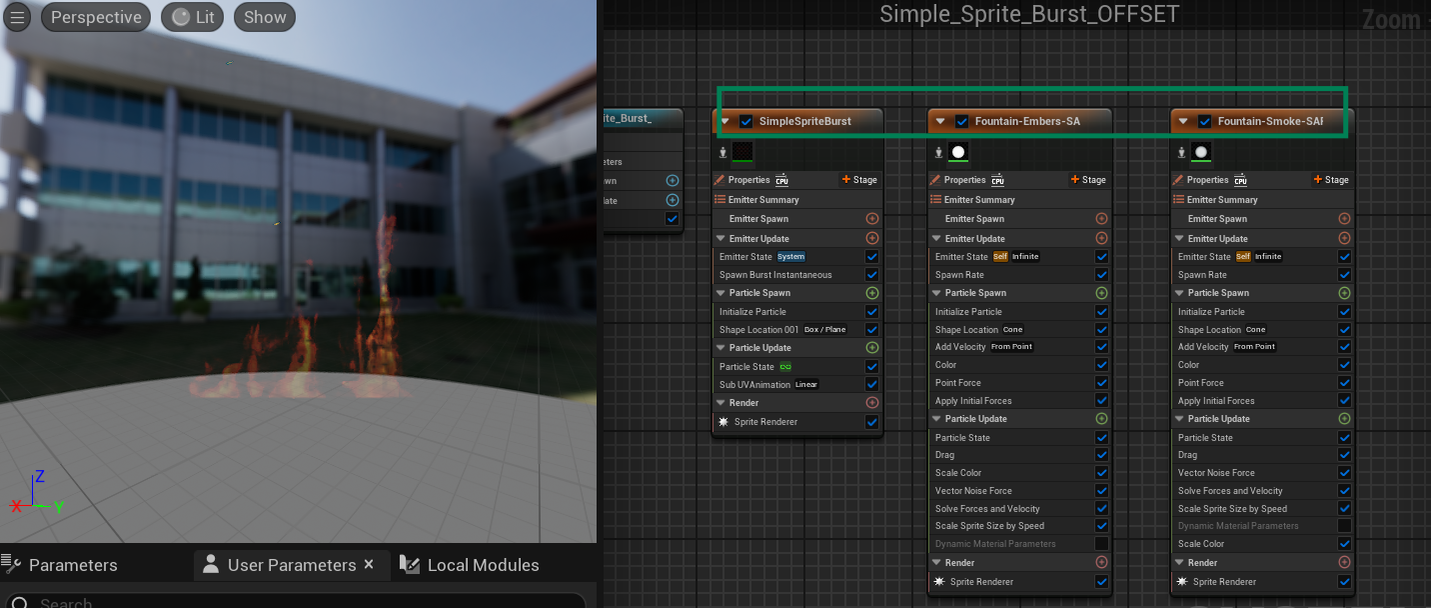
Task: Add renderer to Fountain-Embers-SA Render section
Action: pos(1101,562)
